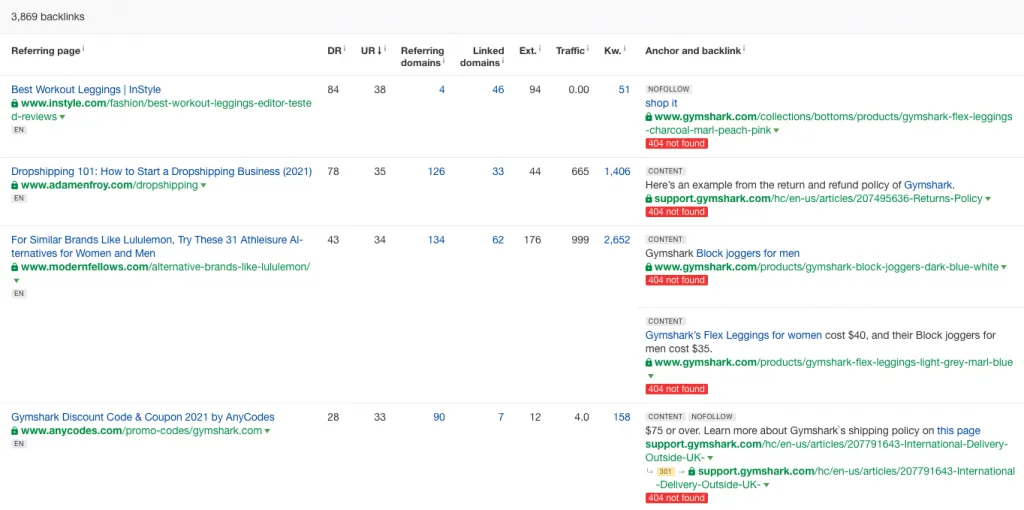The height and width of the screenshot is (510, 1024).
Task: Click info icon next to Referring page header
Action: click(x=84, y=48)
